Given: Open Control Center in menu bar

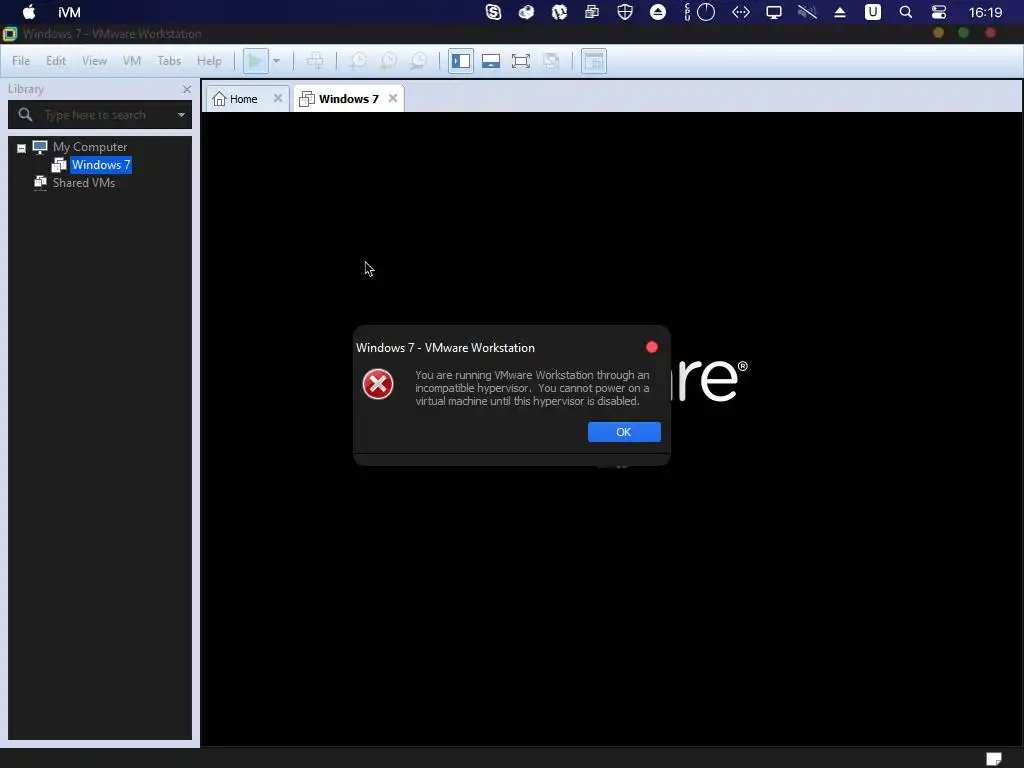Looking at the screenshot, I should (x=938, y=12).
